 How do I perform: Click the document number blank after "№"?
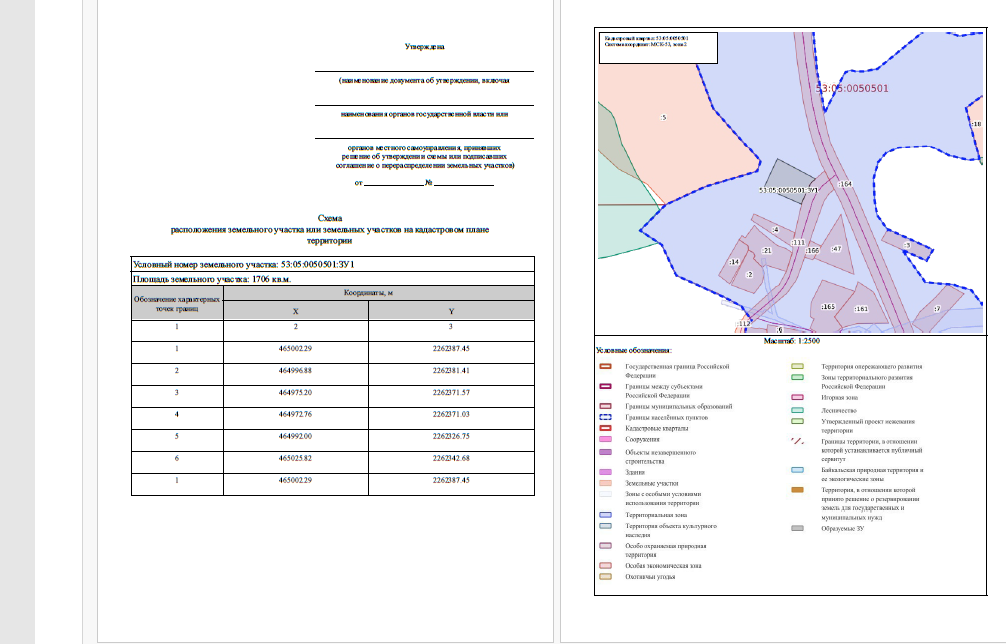click(464, 183)
